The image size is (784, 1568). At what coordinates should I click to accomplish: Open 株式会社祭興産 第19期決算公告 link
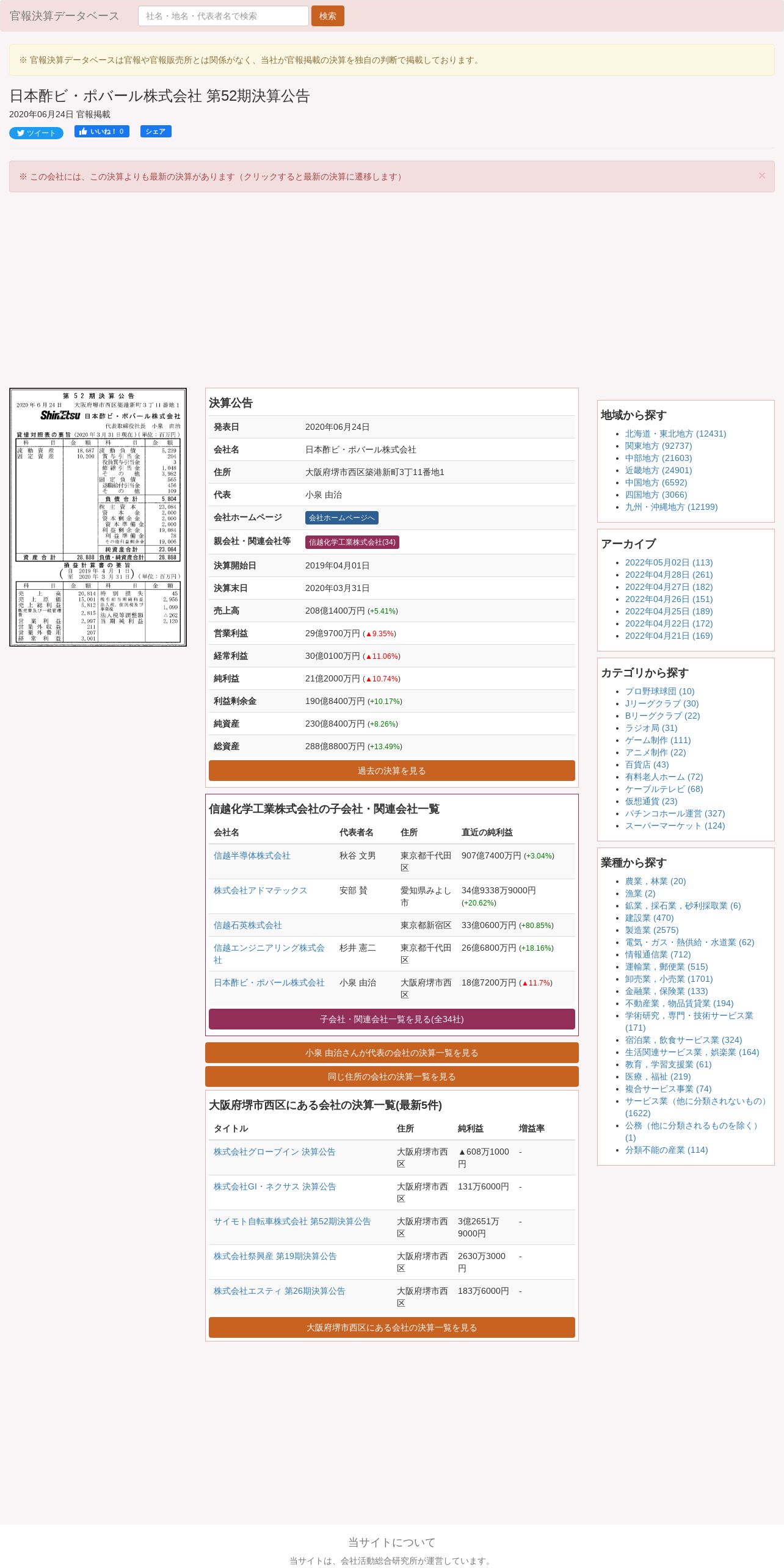pyautogui.click(x=275, y=1256)
